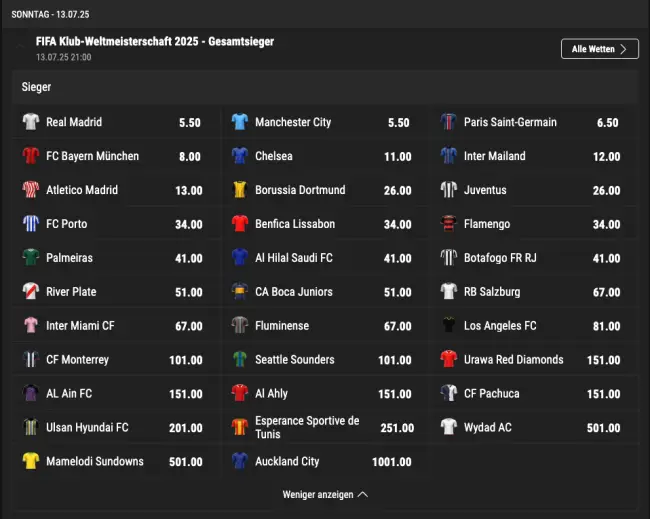Open FIFA Klub-Weltmeisterschaft 2025 Gesamtsieger title

pyautogui.click(x=155, y=41)
